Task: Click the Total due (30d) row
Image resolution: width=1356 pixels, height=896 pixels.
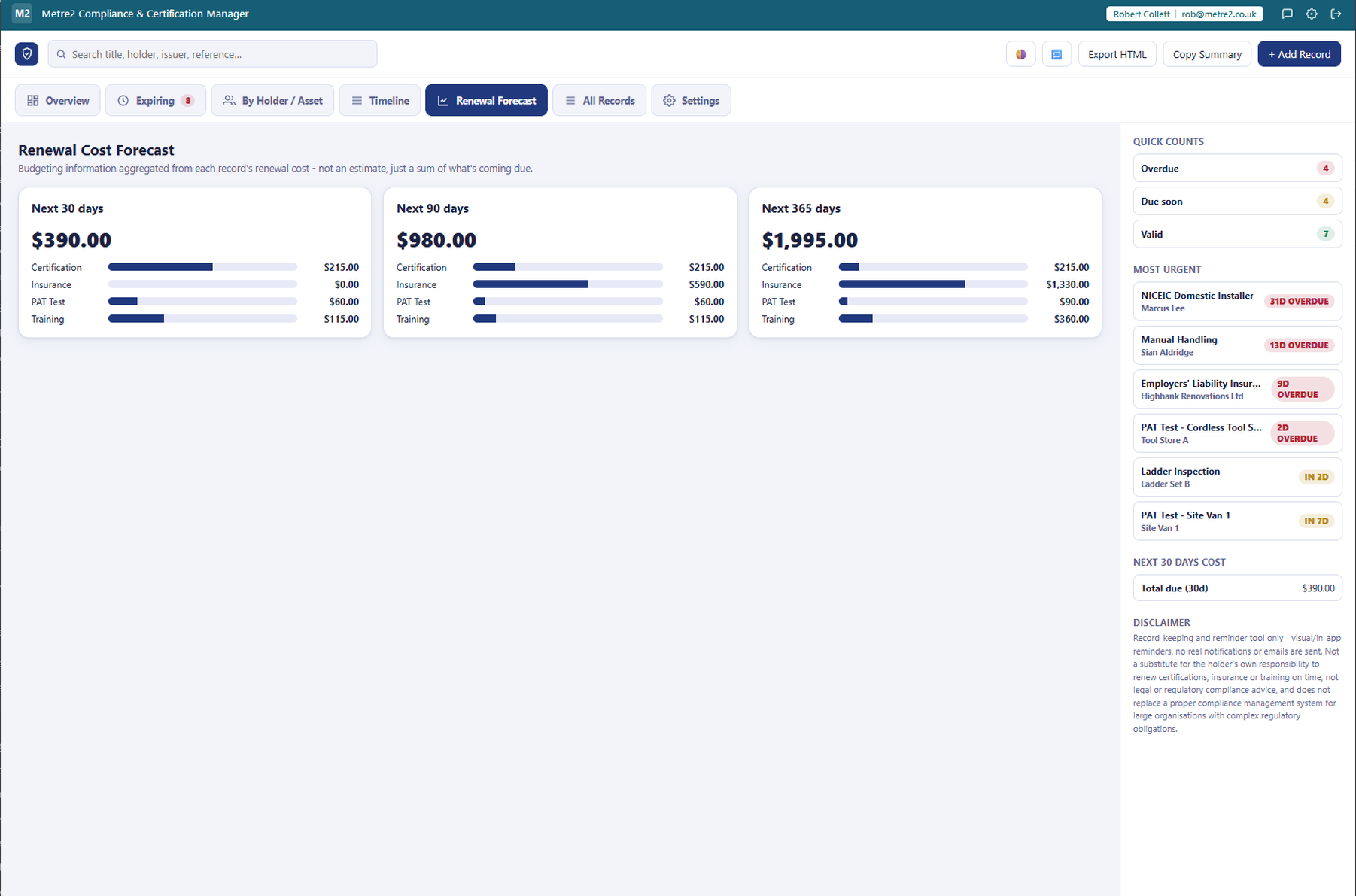Action: click(x=1237, y=588)
